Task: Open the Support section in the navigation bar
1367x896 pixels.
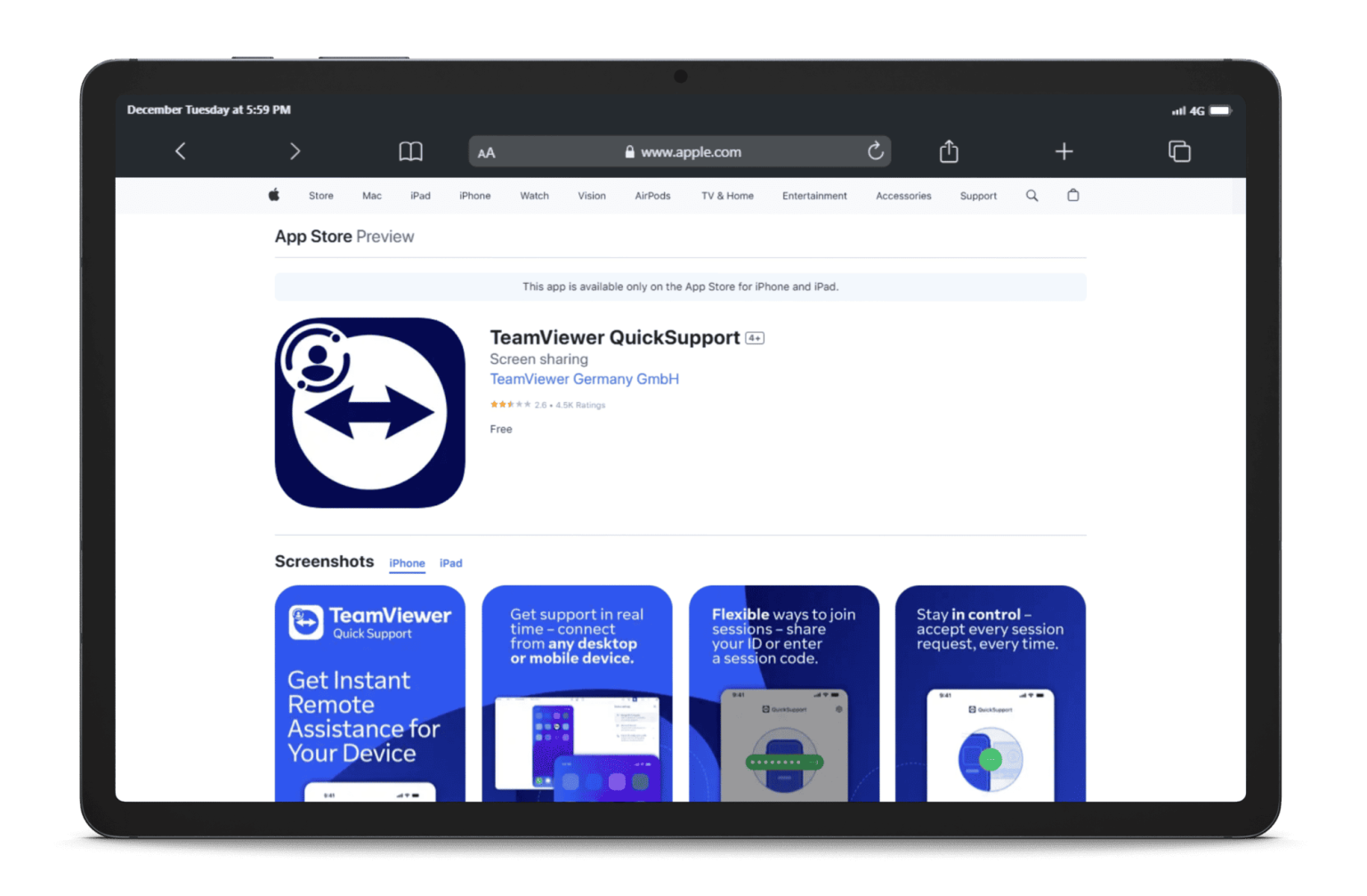Action: [978, 195]
